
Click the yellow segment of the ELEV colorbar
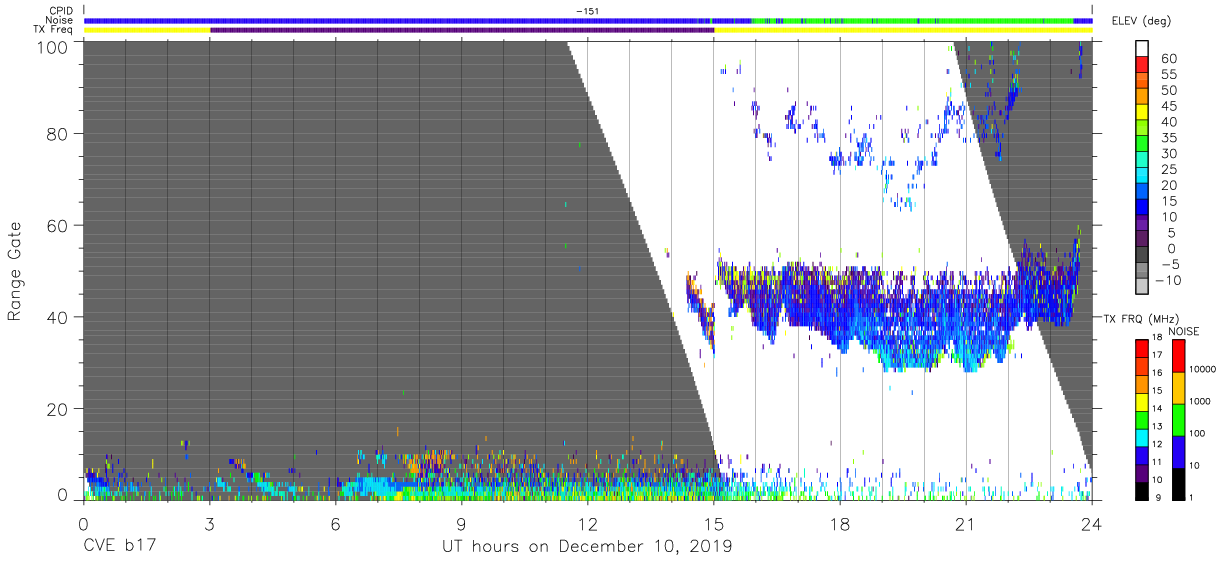pyautogui.click(x=1142, y=114)
